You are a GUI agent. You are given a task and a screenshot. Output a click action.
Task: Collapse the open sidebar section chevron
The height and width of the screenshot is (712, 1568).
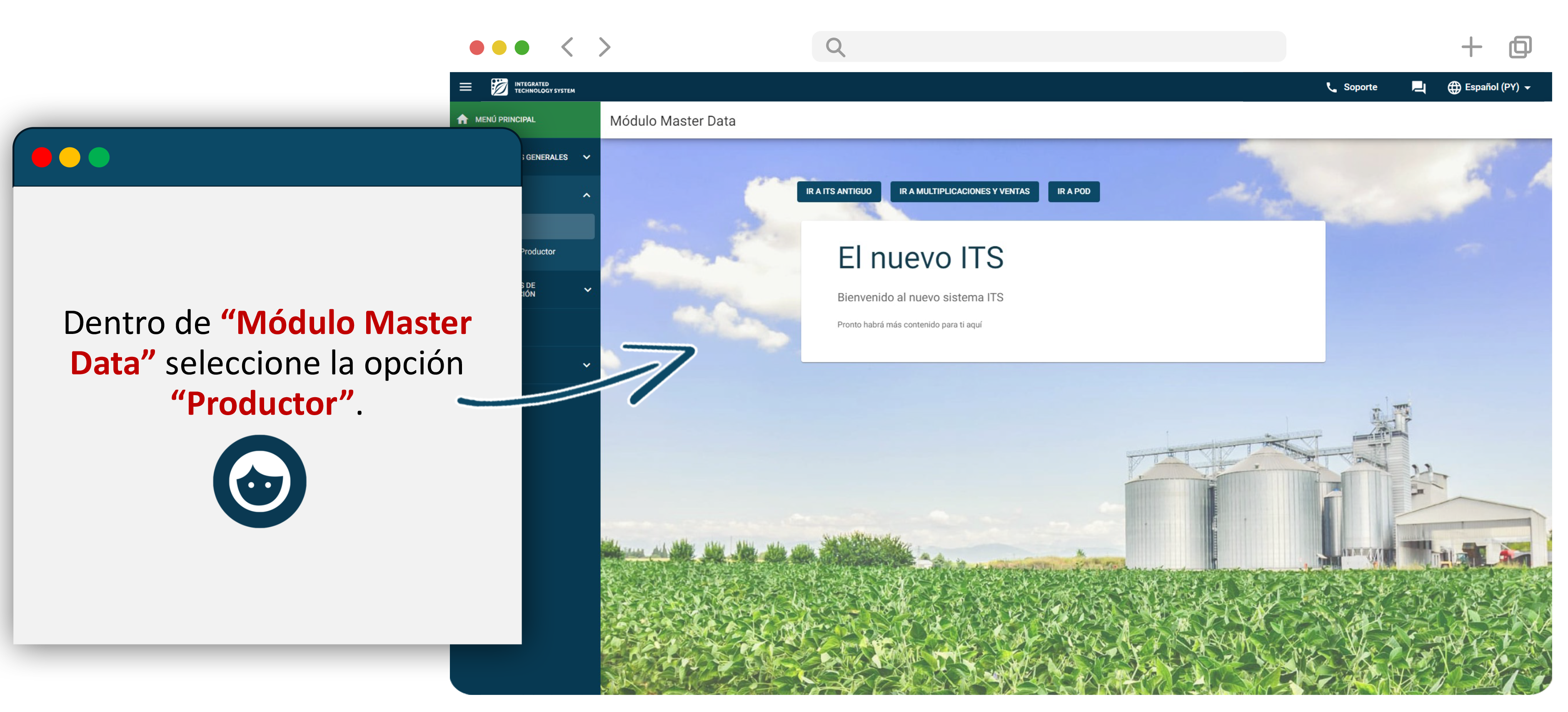coord(586,195)
